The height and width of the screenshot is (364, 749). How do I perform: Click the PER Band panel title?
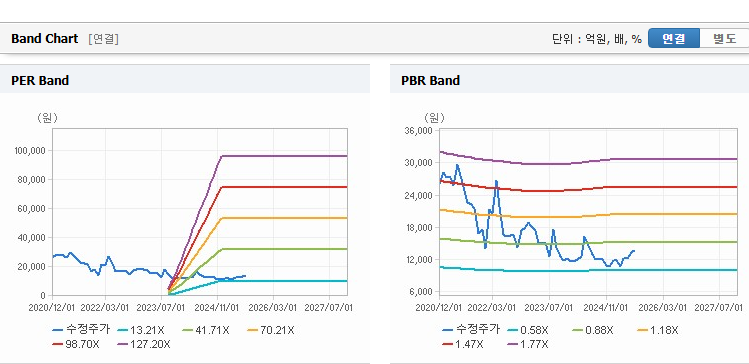point(40,81)
